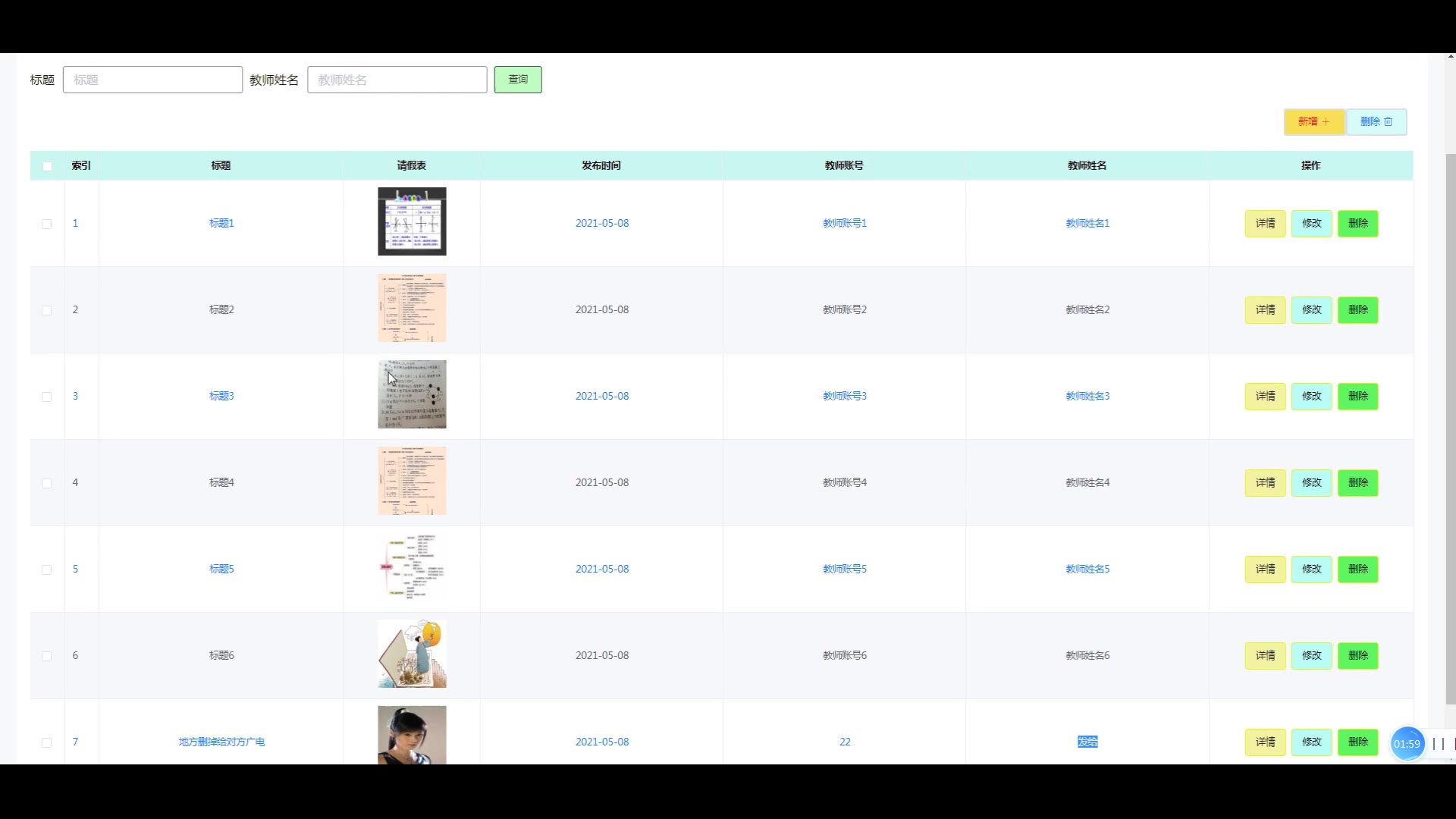Click the vertical page scrollbar
Screen dimensions: 1456x819
tap(1451, 428)
